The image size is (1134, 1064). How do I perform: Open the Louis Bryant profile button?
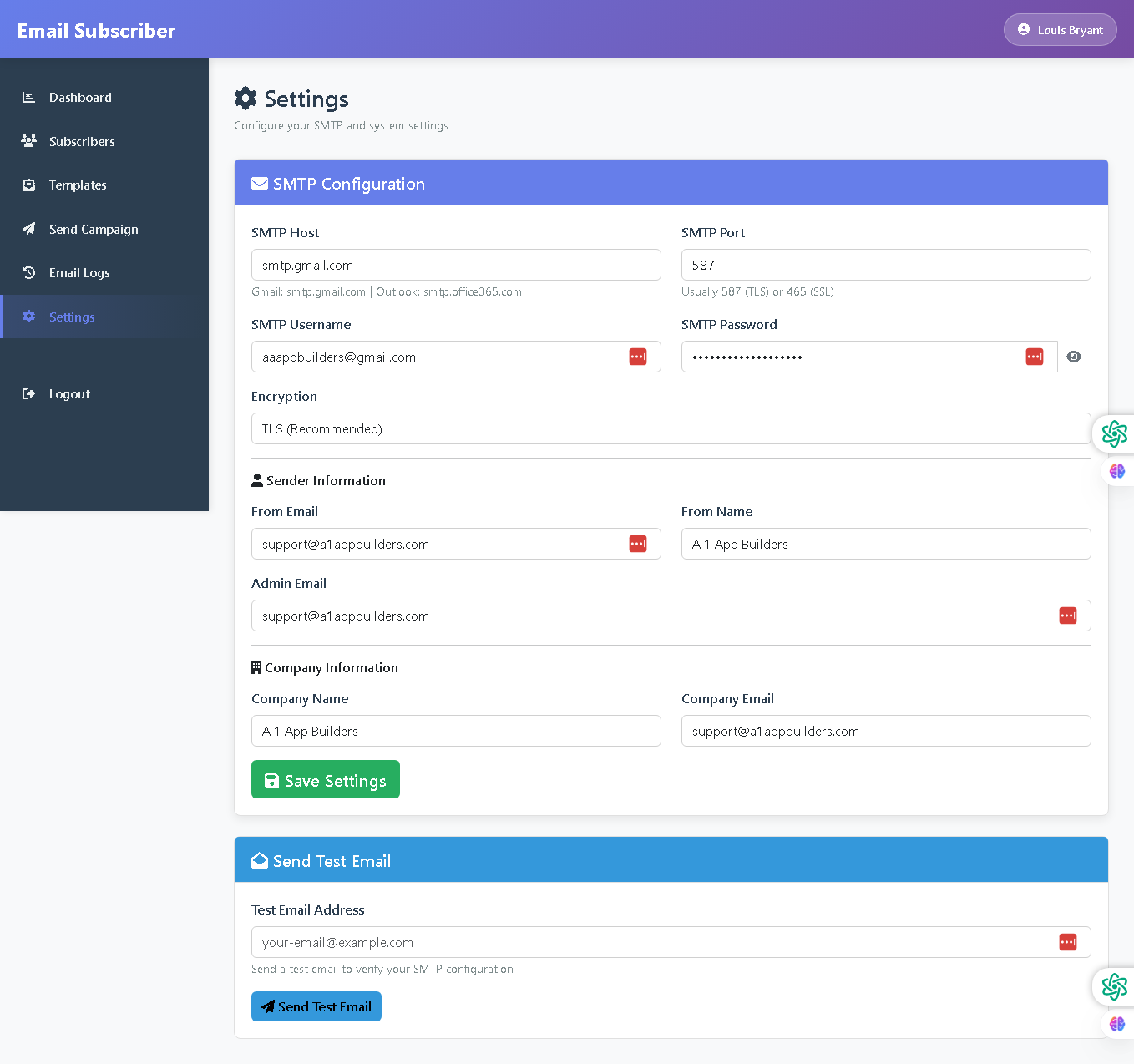point(1060,29)
